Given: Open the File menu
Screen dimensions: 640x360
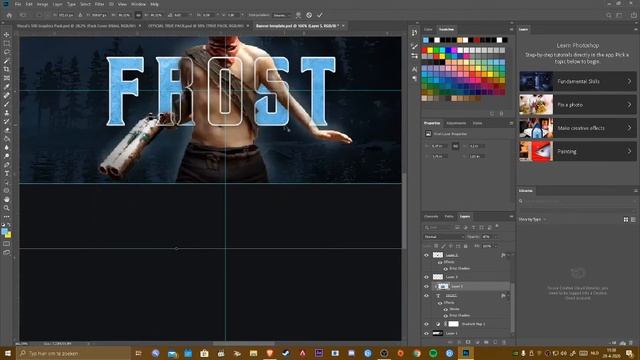Looking at the screenshot, I should click(x=18, y=4).
